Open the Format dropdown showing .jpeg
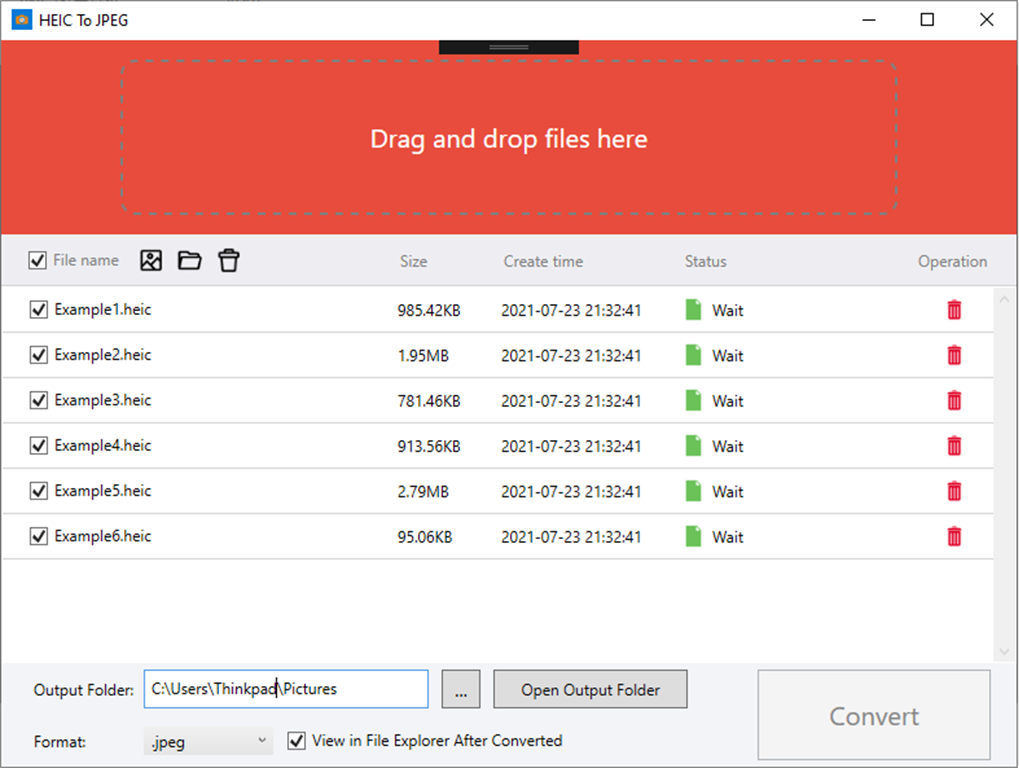The image size is (1019, 768). pos(208,741)
